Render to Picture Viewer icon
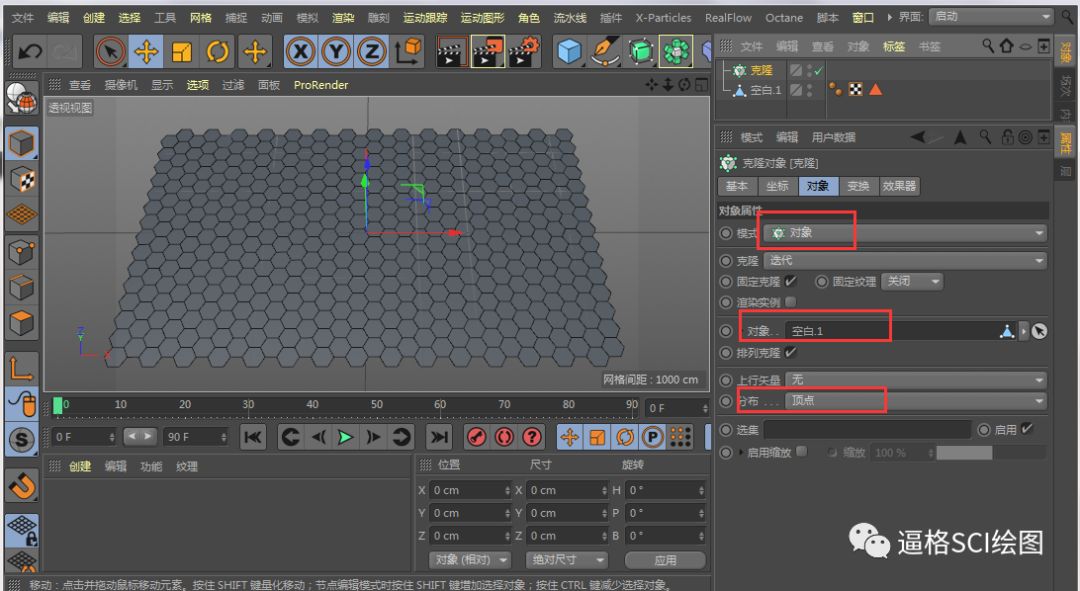This screenshot has height=591, width=1080. click(488, 52)
